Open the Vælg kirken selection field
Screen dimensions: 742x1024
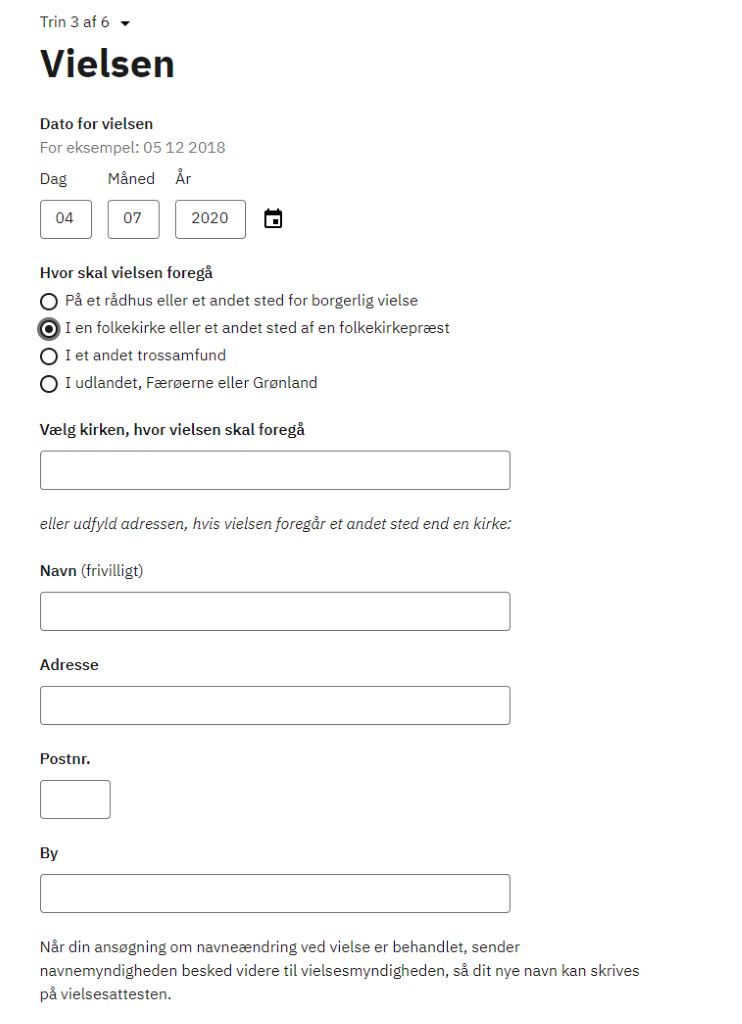(x=275, y=470)
